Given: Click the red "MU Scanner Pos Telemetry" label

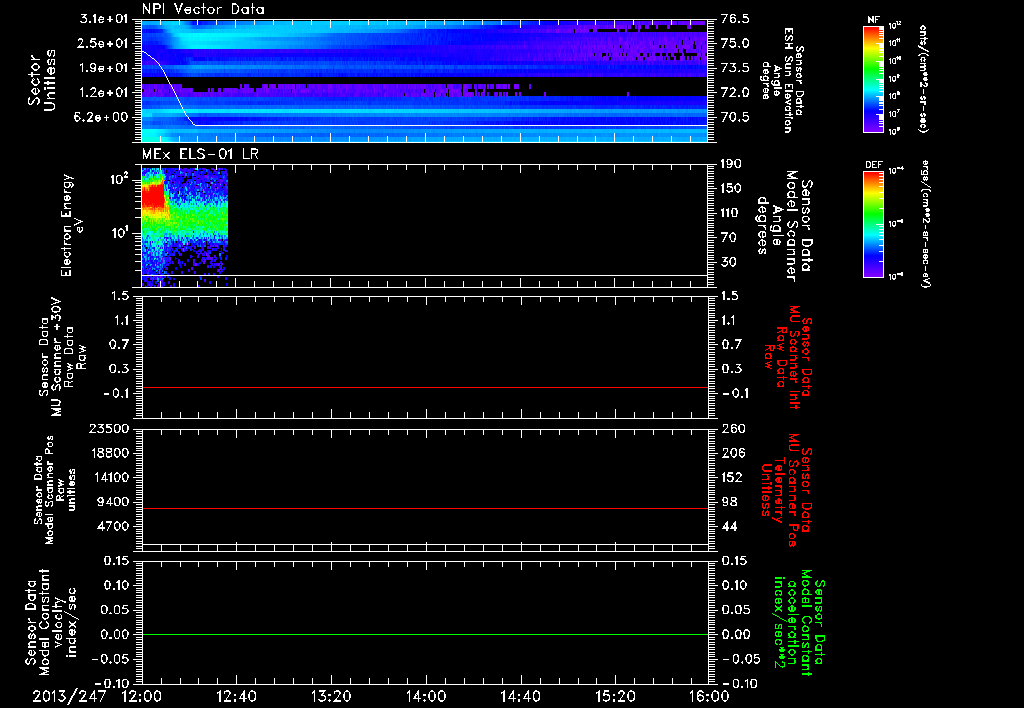Looking at the screenshot, I should point(786,490).
